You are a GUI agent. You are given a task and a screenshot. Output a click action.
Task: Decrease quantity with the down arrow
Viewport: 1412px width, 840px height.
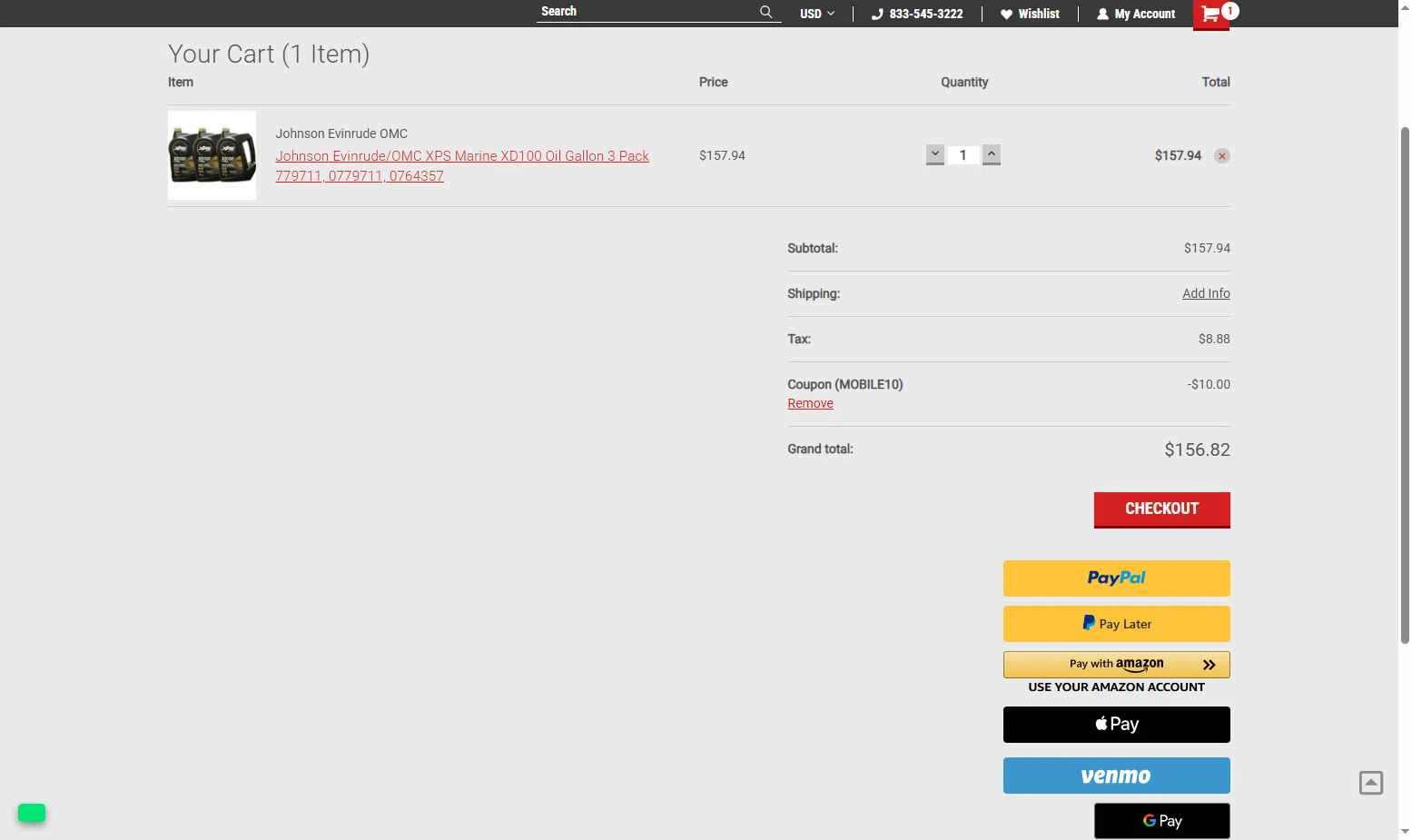pyautogui.click(x=934, y=154)
